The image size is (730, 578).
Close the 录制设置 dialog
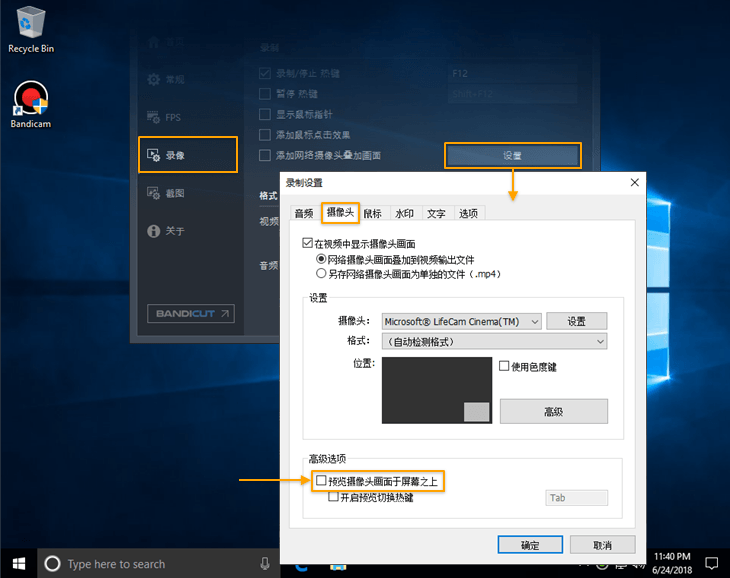[635, 182]
